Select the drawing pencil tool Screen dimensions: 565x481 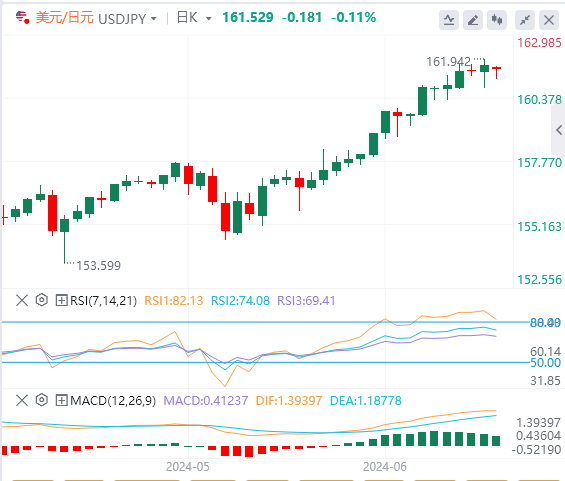(473, 20)
